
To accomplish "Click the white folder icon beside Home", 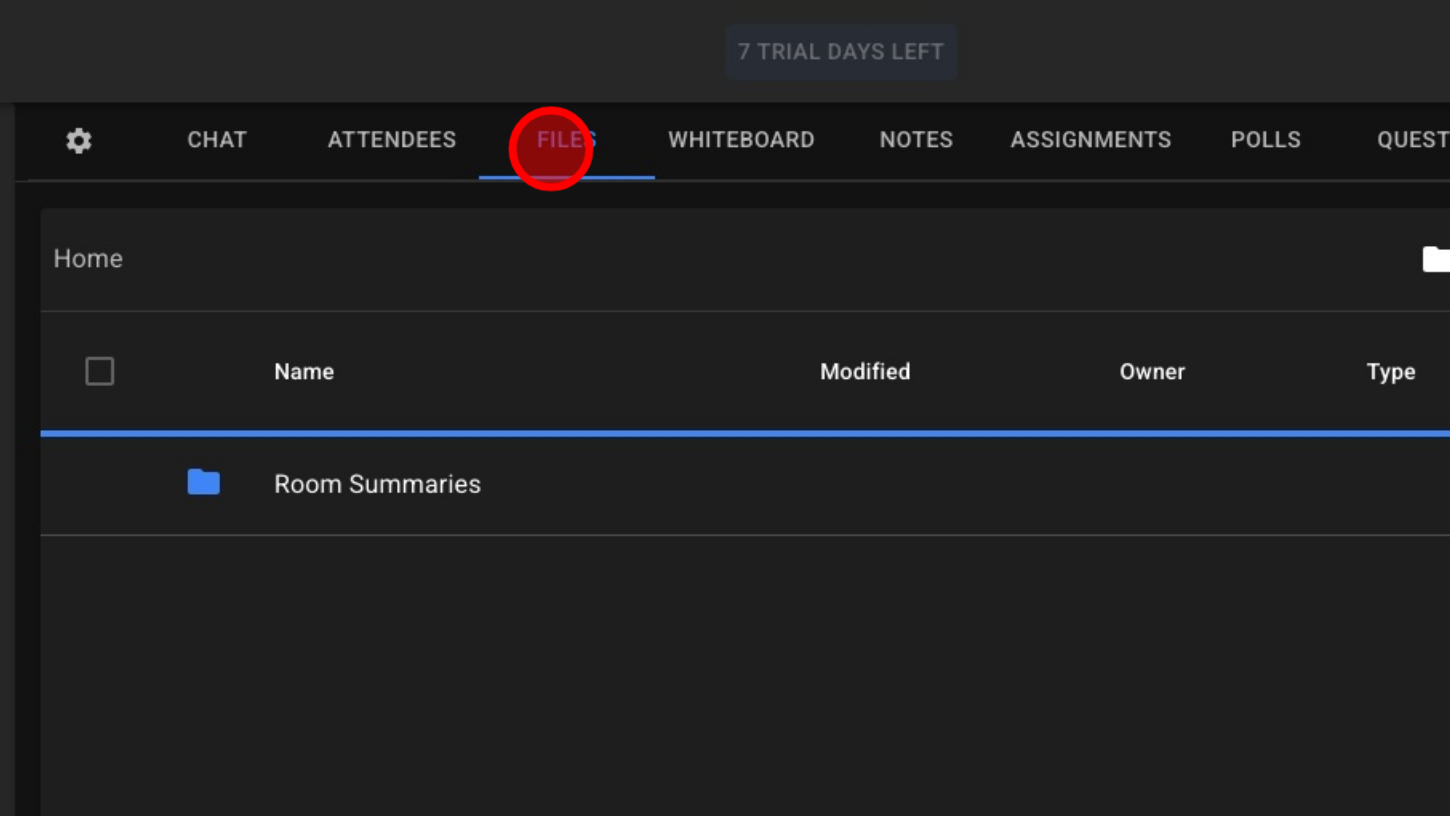I will pyautogui.click(x=1436, y=259).
